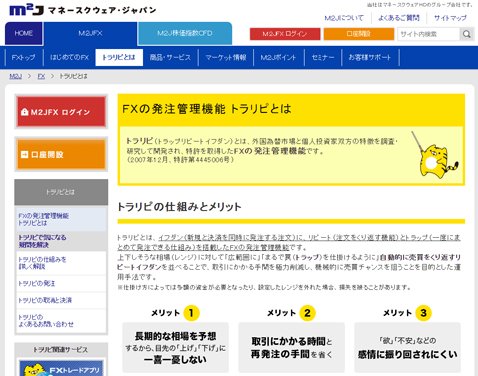
Task: Click the M2J breadcrumb link
Action: click(15, 76)
